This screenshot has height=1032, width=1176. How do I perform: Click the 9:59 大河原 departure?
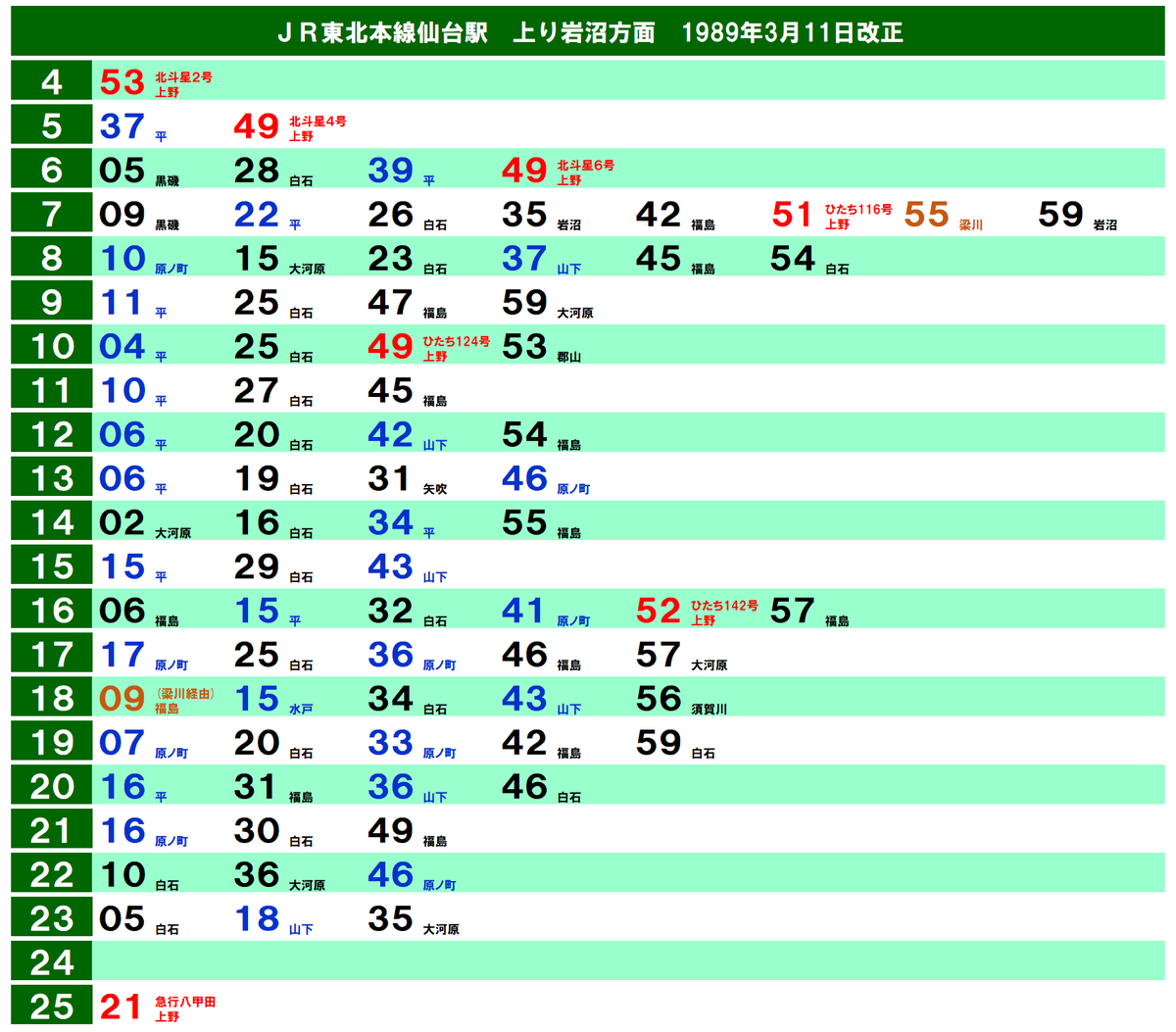click(548, 303)
